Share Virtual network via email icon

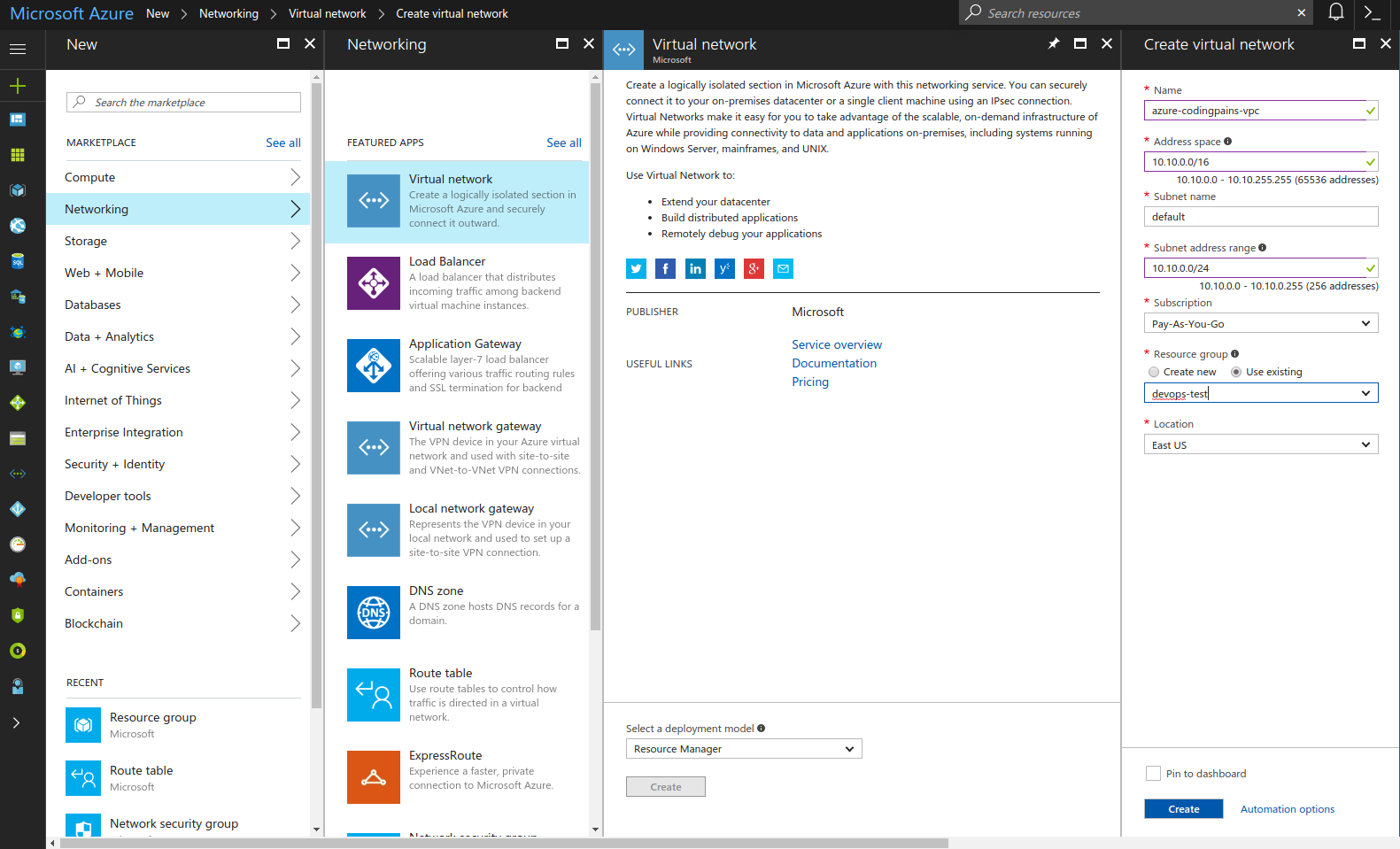pyautogui.click(x=784, y=269)
